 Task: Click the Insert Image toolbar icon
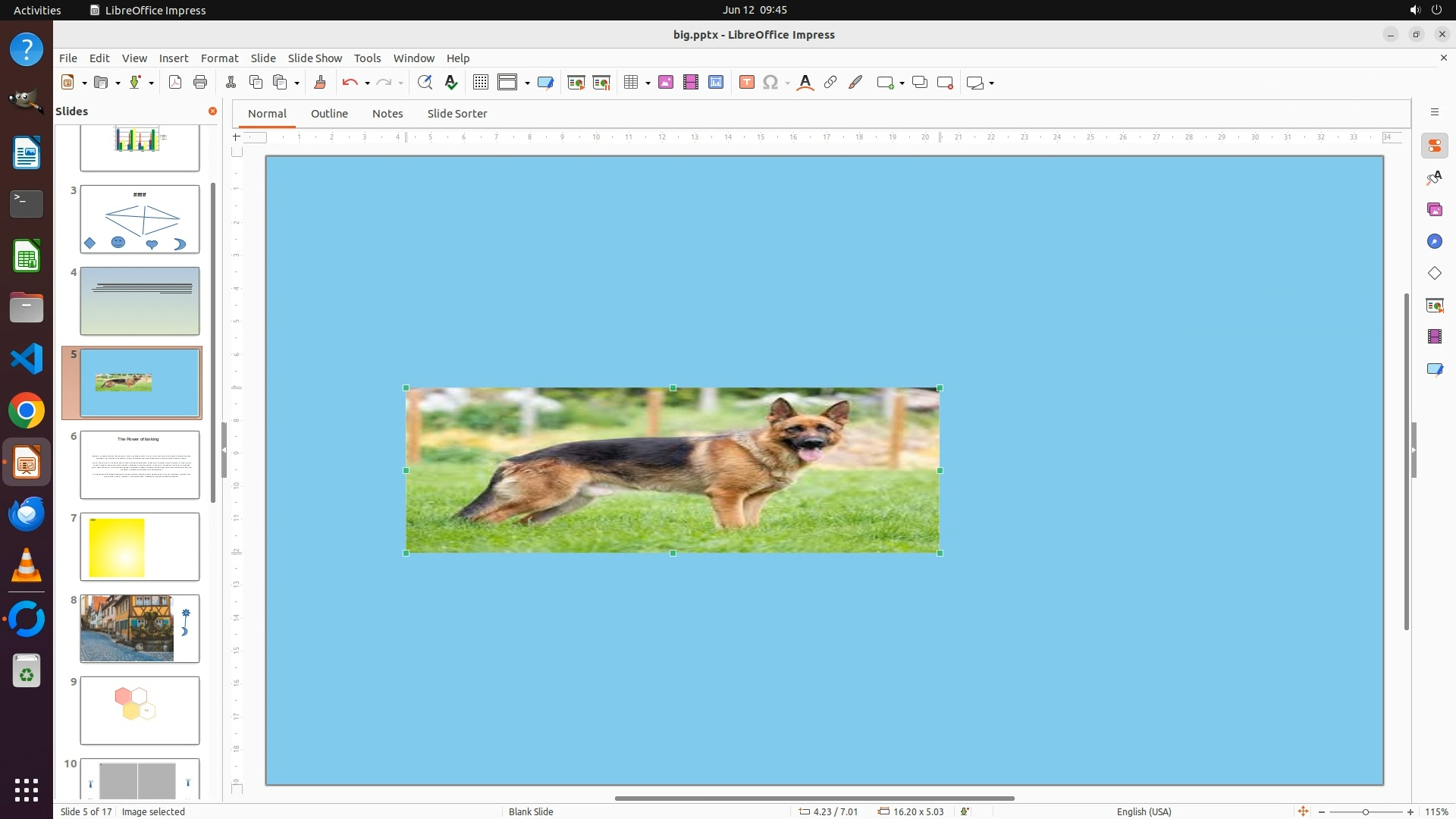click(x=666, y=83)
